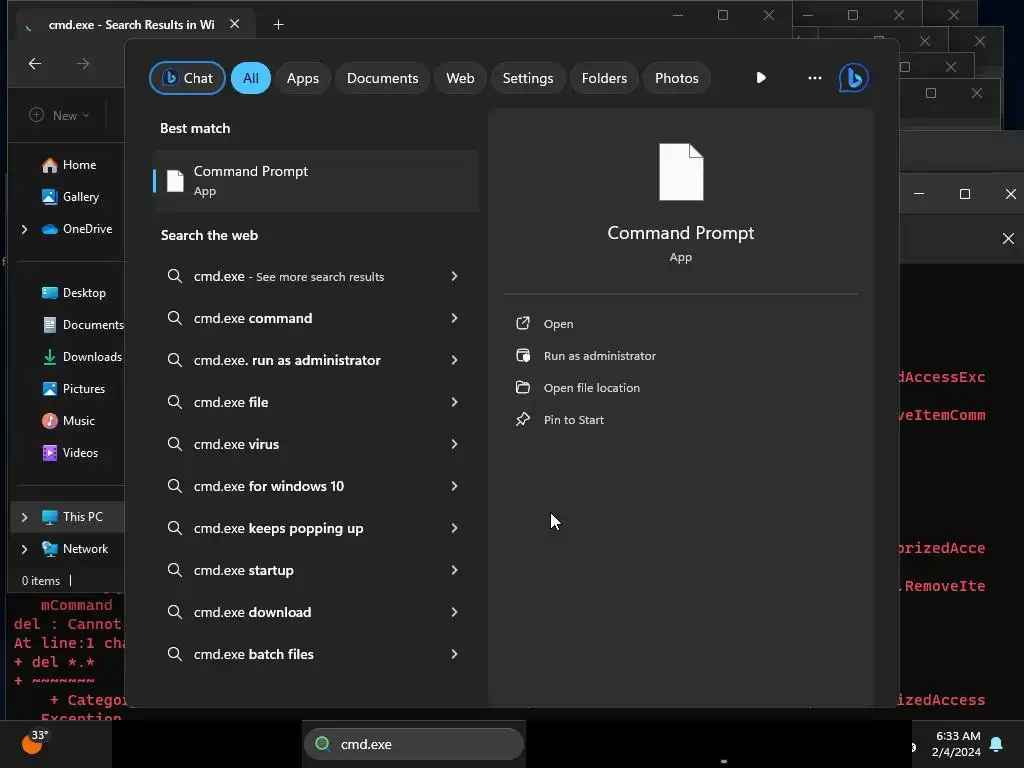The height and width of the screenshot is (768, 1024).
Task: Open Gallery in File Explorer sidebar
Action: pyautogui.click(x=71, y=197)
